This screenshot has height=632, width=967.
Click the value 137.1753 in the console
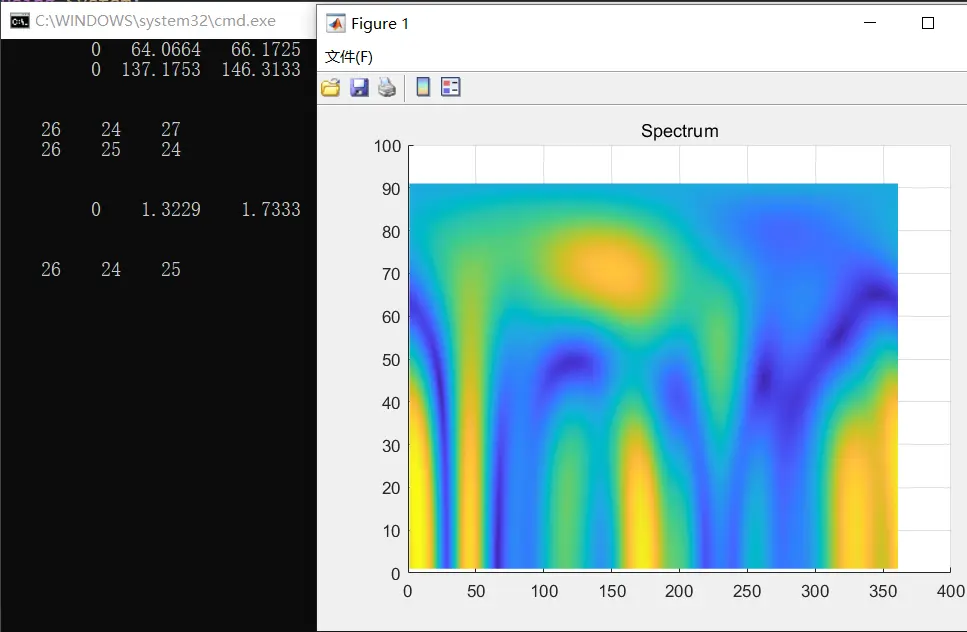coord(161,70)
